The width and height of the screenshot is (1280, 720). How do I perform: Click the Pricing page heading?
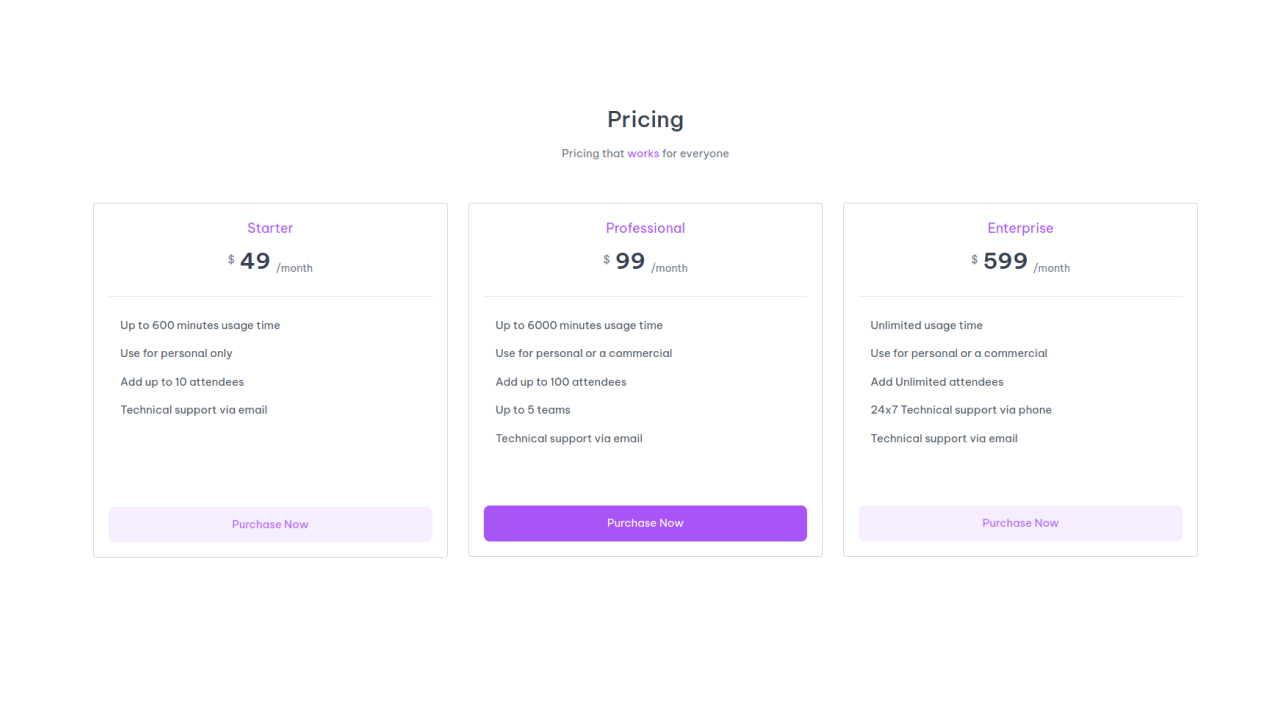click(x=645, y=119)
